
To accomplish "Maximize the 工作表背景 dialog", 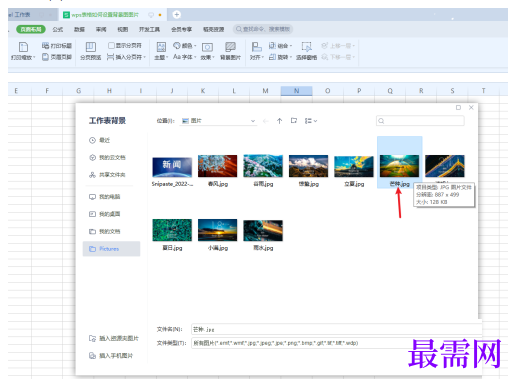I will pyautogui.click(x=458, y=107).
